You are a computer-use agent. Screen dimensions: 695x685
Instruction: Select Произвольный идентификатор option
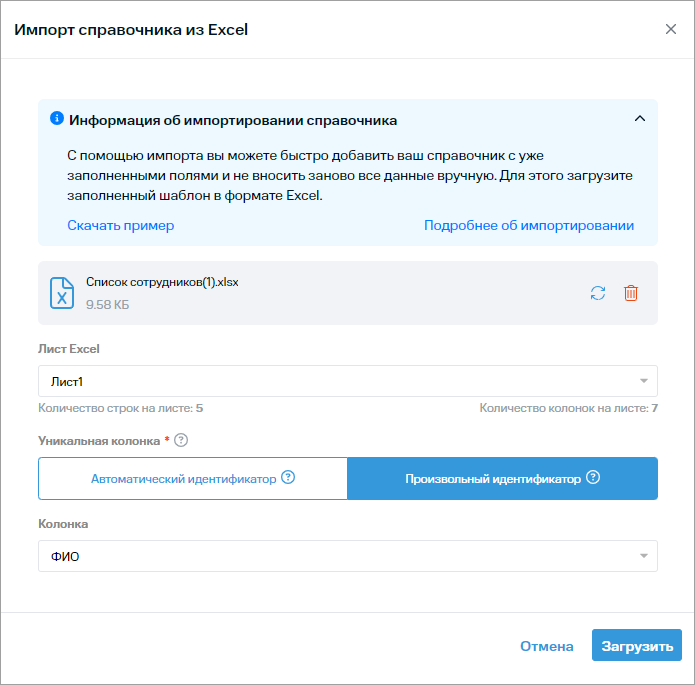(492, 479)
